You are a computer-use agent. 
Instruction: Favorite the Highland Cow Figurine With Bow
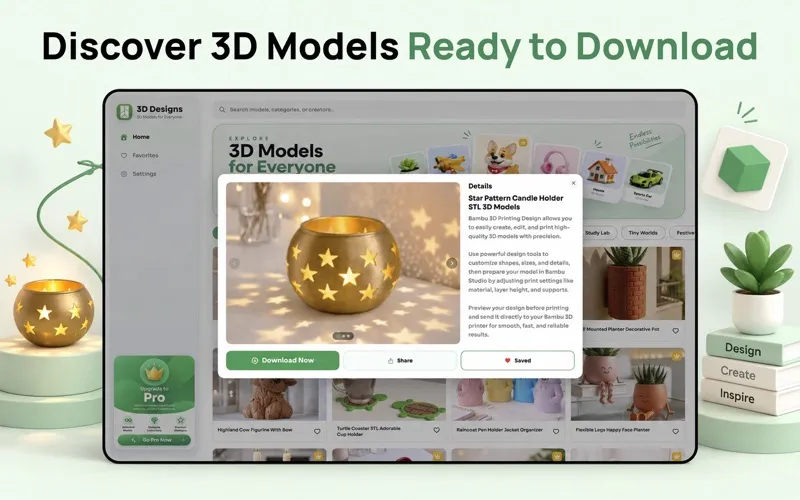[317, 431]
